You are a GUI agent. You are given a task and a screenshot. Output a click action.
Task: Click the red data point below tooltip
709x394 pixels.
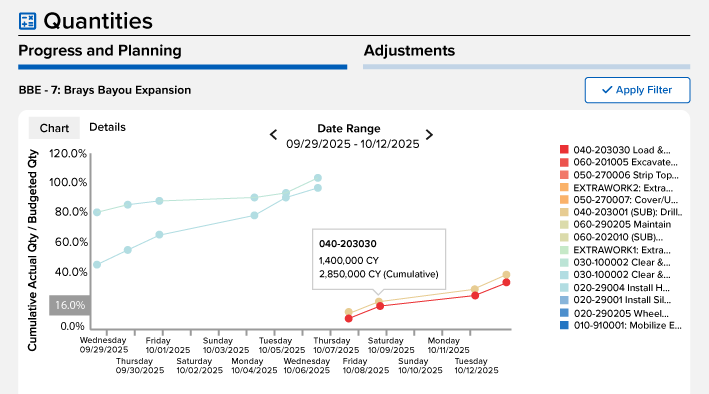click(x=380, y=306)
